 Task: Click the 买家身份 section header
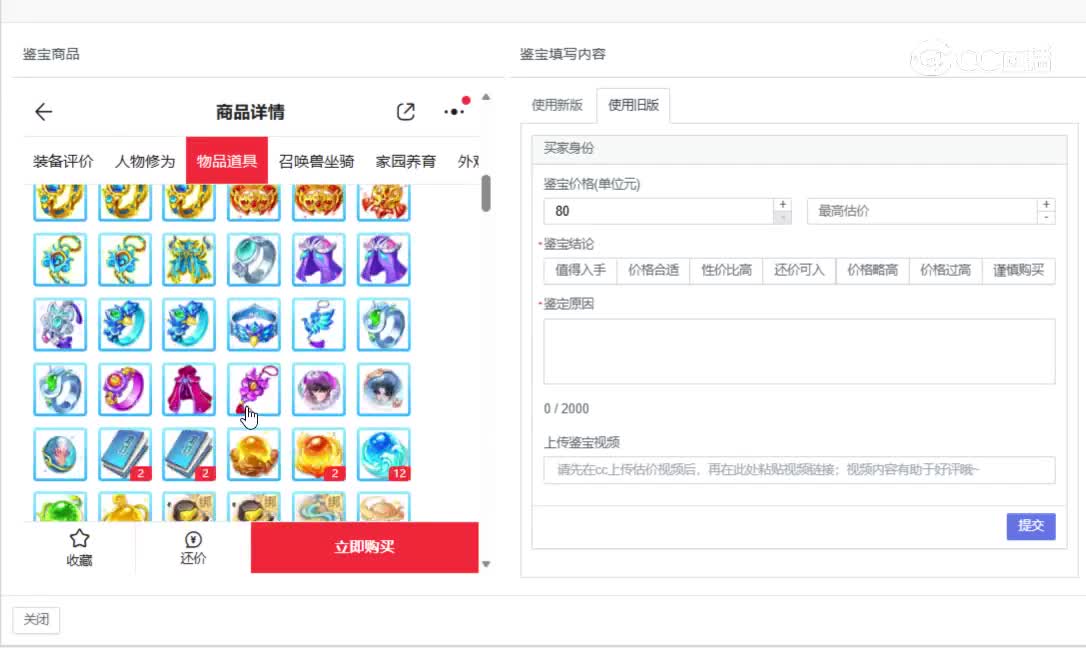pos(799,148)
